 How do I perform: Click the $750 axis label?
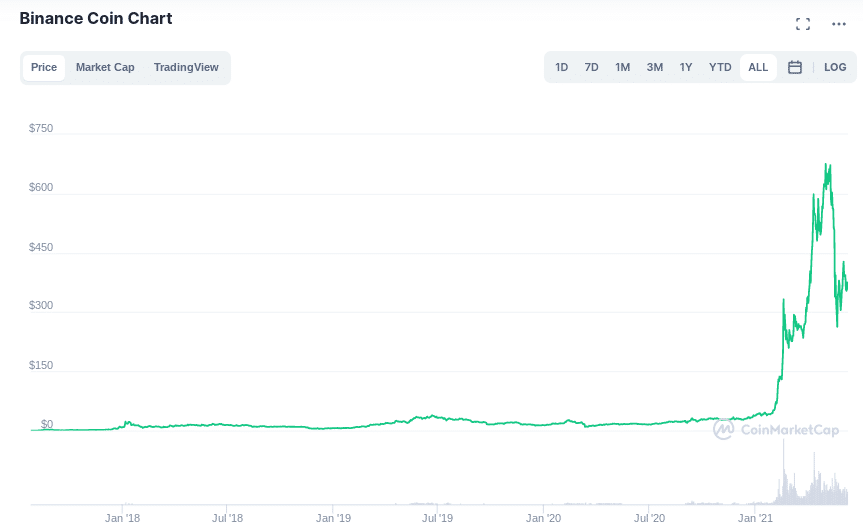pyautogui.click(x=41, y=128)
